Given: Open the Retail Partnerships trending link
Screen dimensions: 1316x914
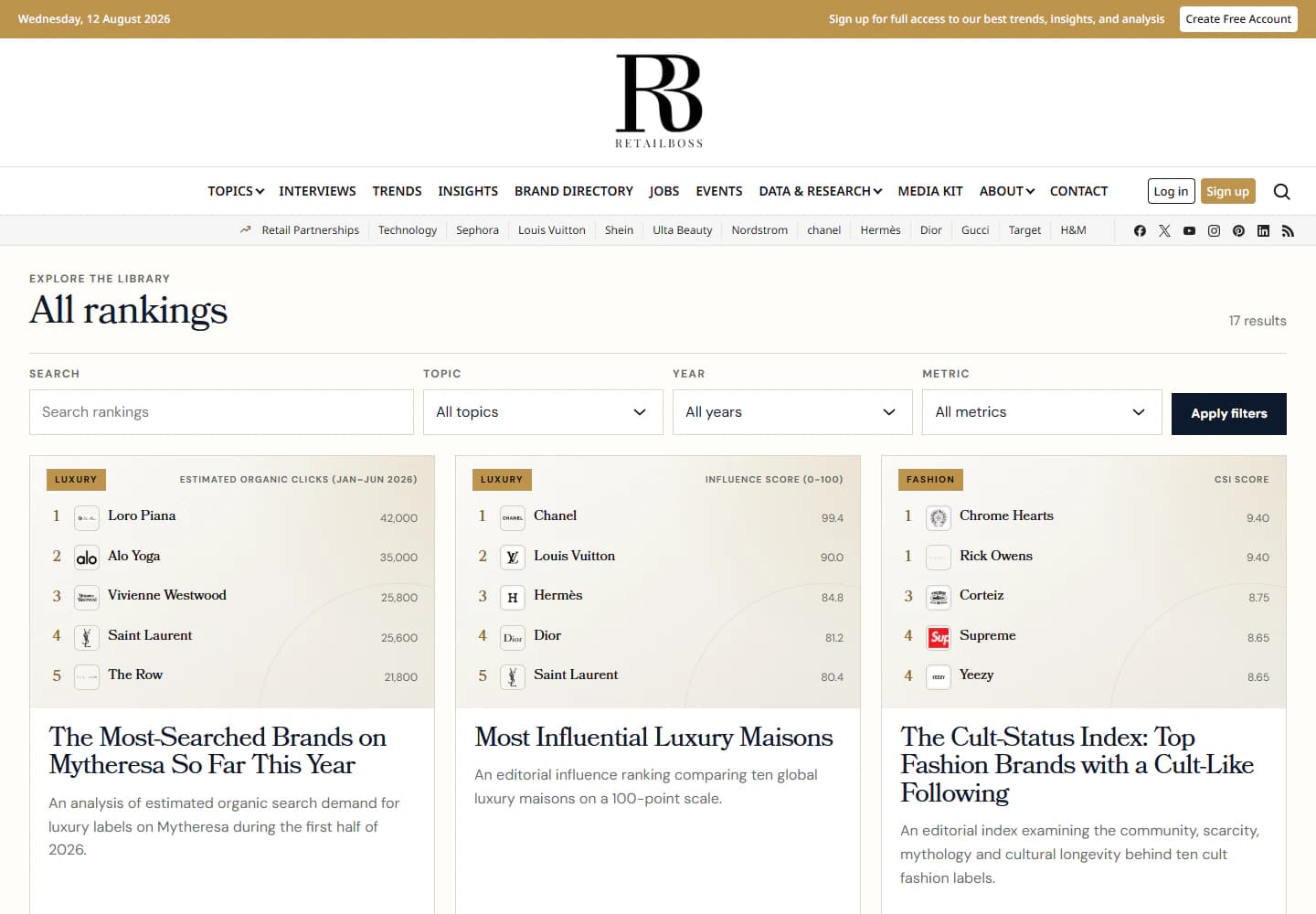Looking at the screenshot, I should (x=310, y=230).
